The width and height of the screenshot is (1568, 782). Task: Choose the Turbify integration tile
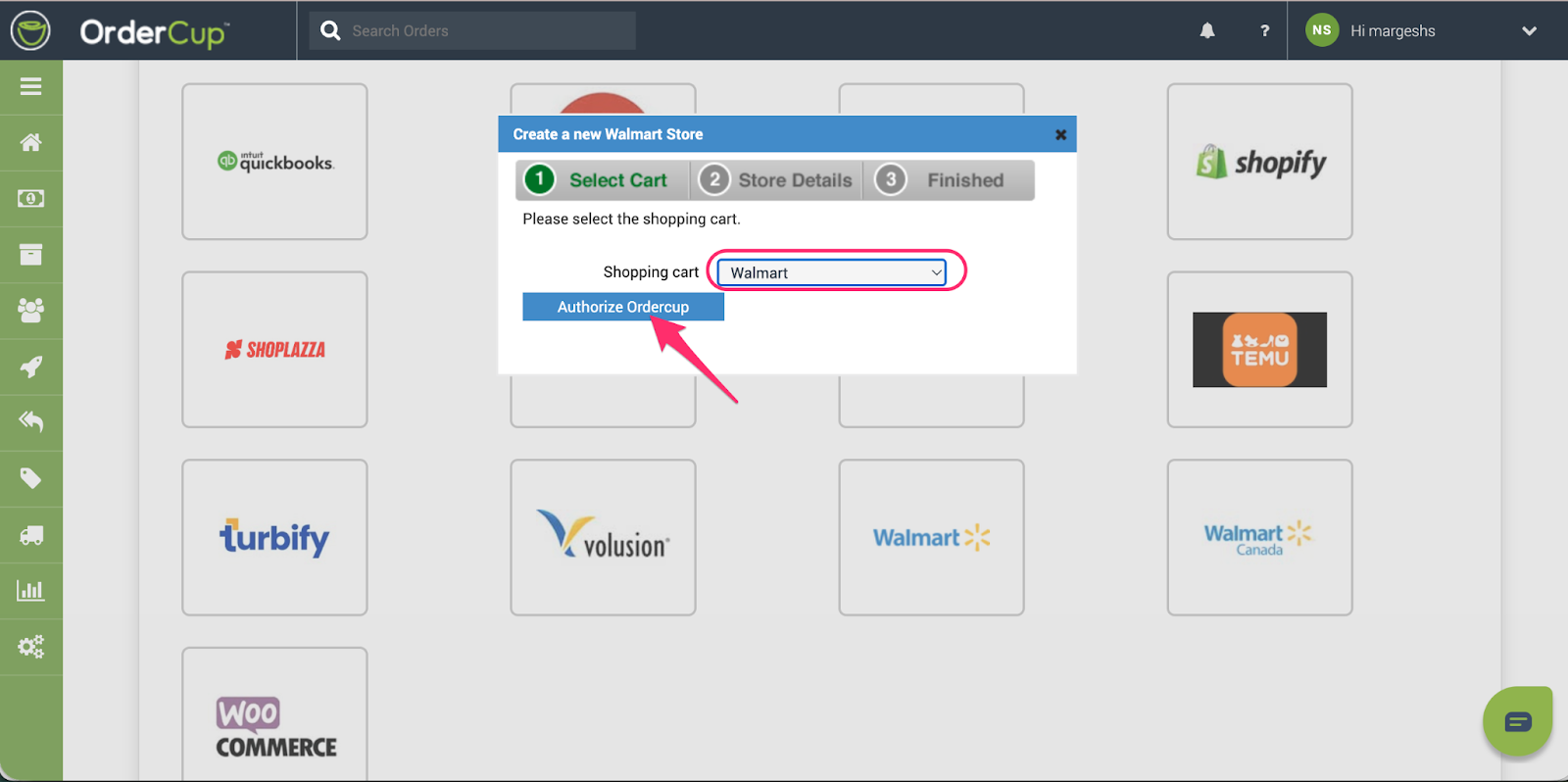point(274,538)
